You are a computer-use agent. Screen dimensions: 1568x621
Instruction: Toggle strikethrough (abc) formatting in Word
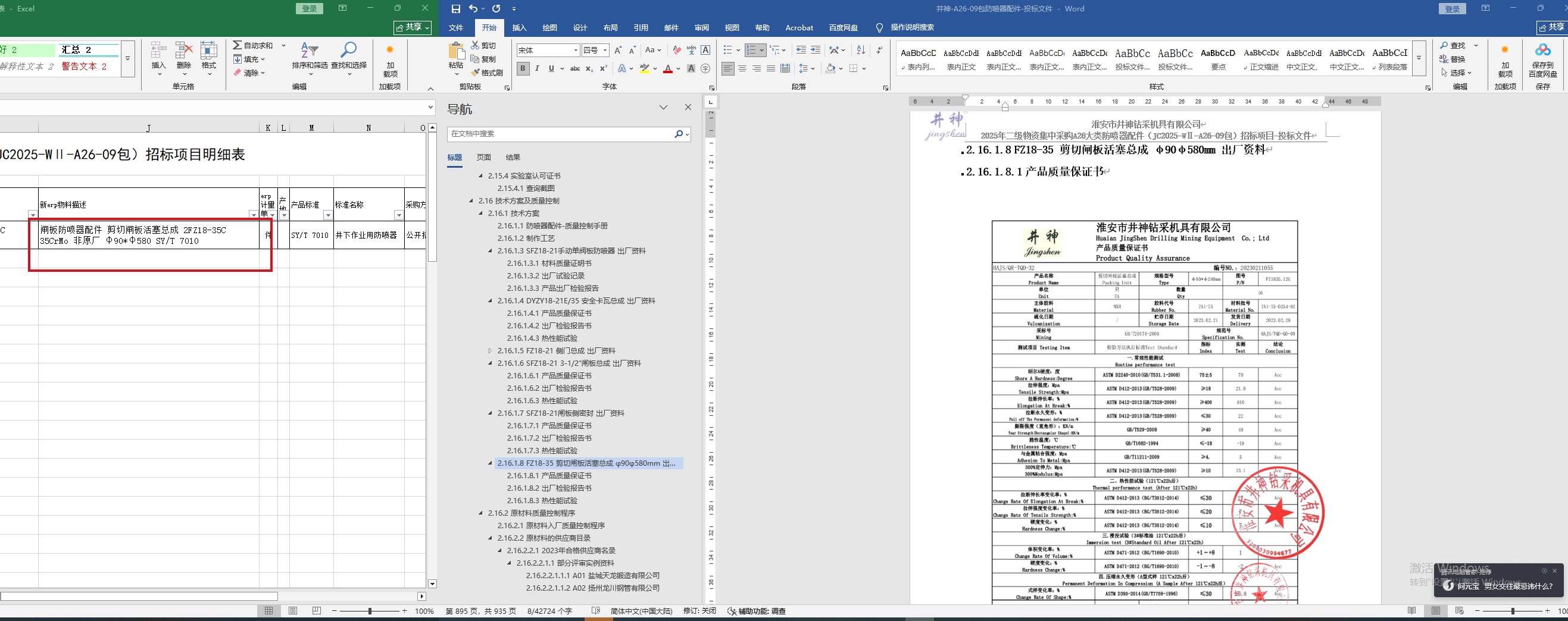574,69
